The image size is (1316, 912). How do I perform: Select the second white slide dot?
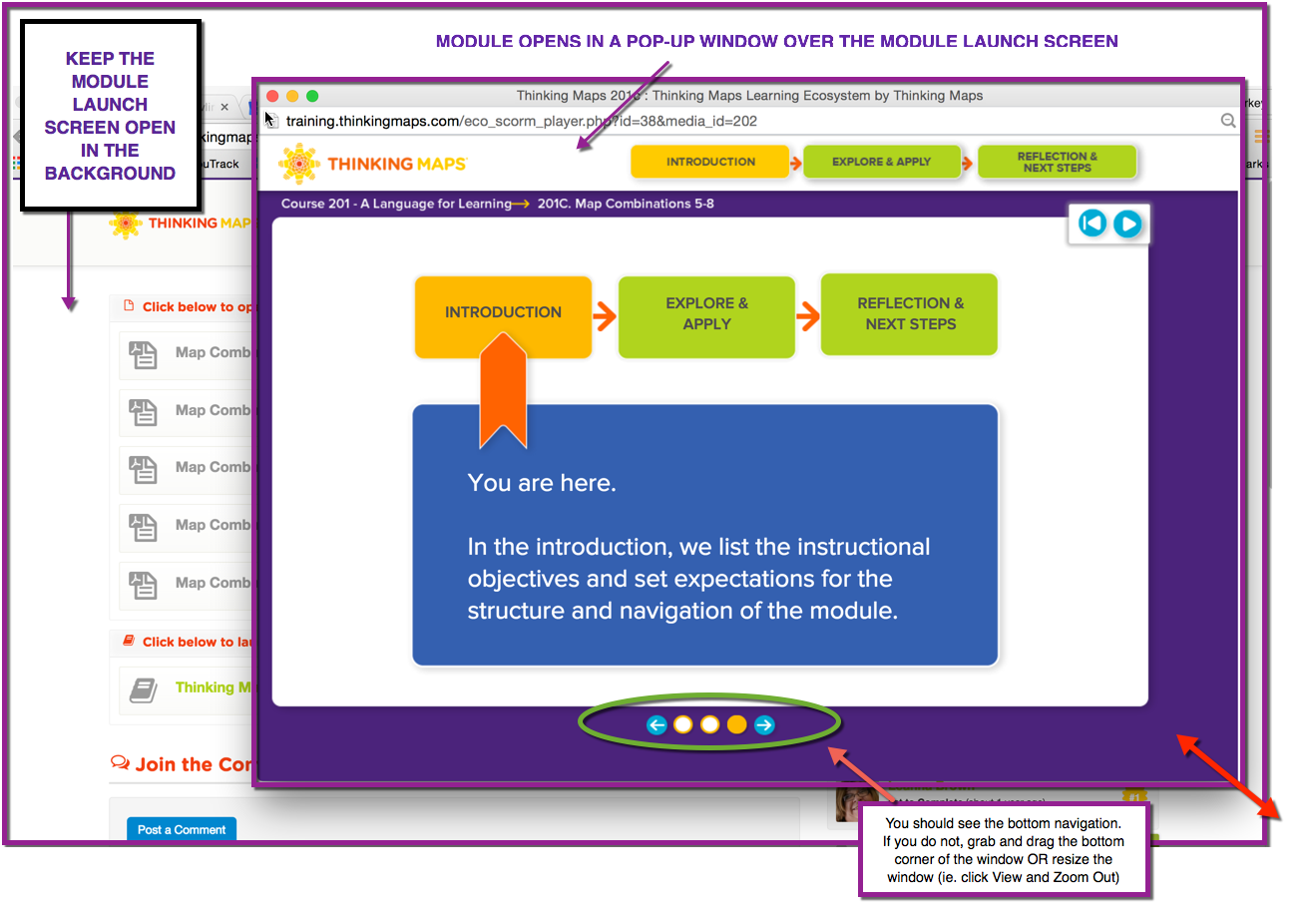tap(710, 725)
